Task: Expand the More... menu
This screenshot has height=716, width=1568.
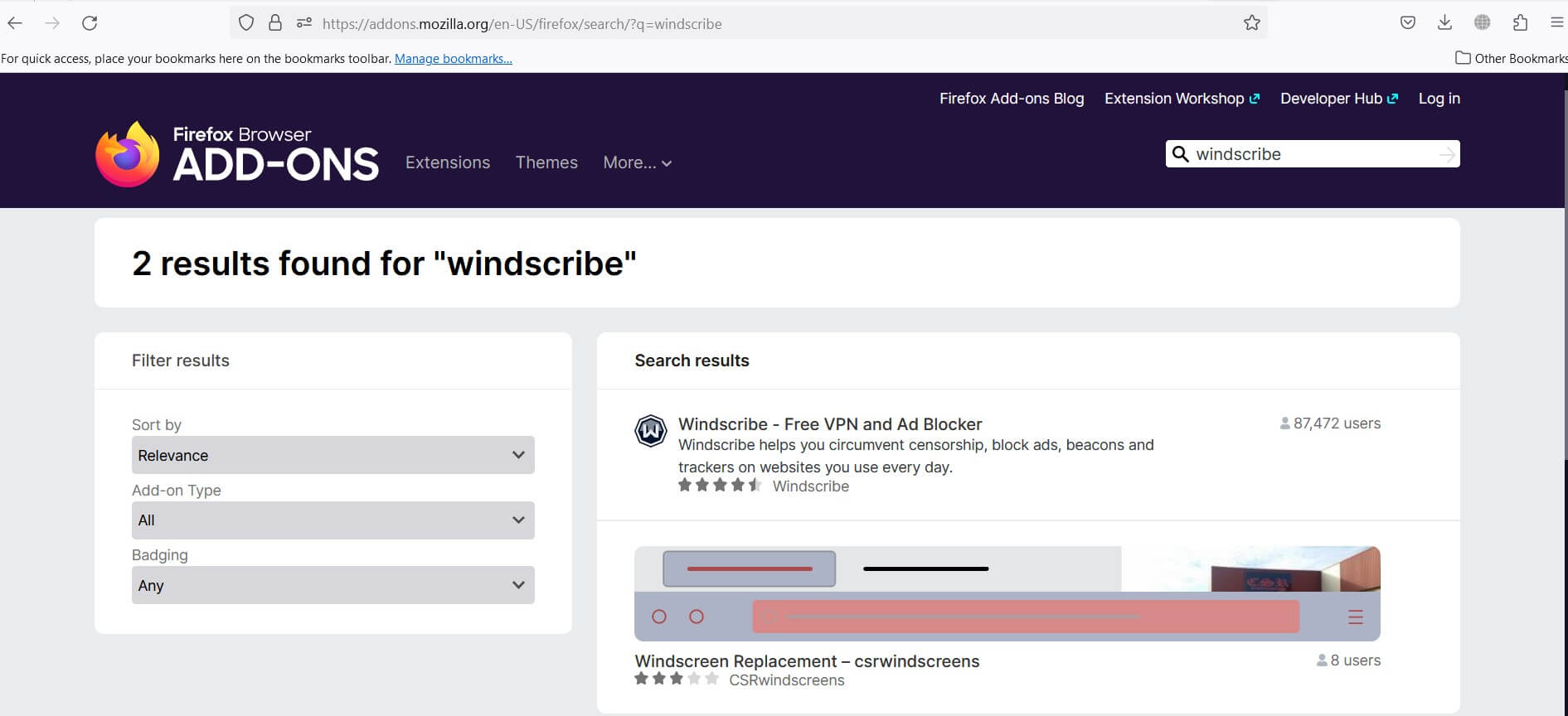Action: pos(637,162)
